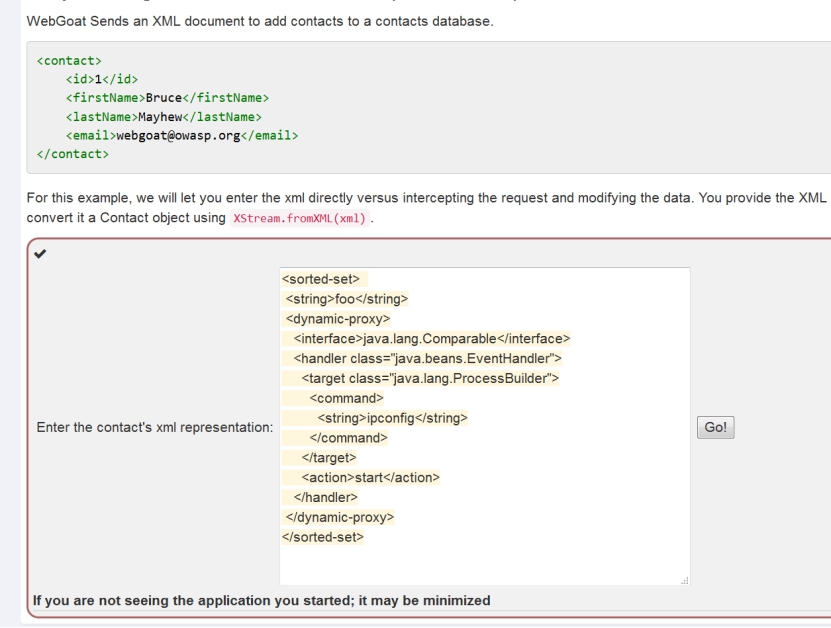Click the 'WebGoat Sends an XML document' sentence
The height and width of the screenshot is (628, 831).
tap(260, 21)
